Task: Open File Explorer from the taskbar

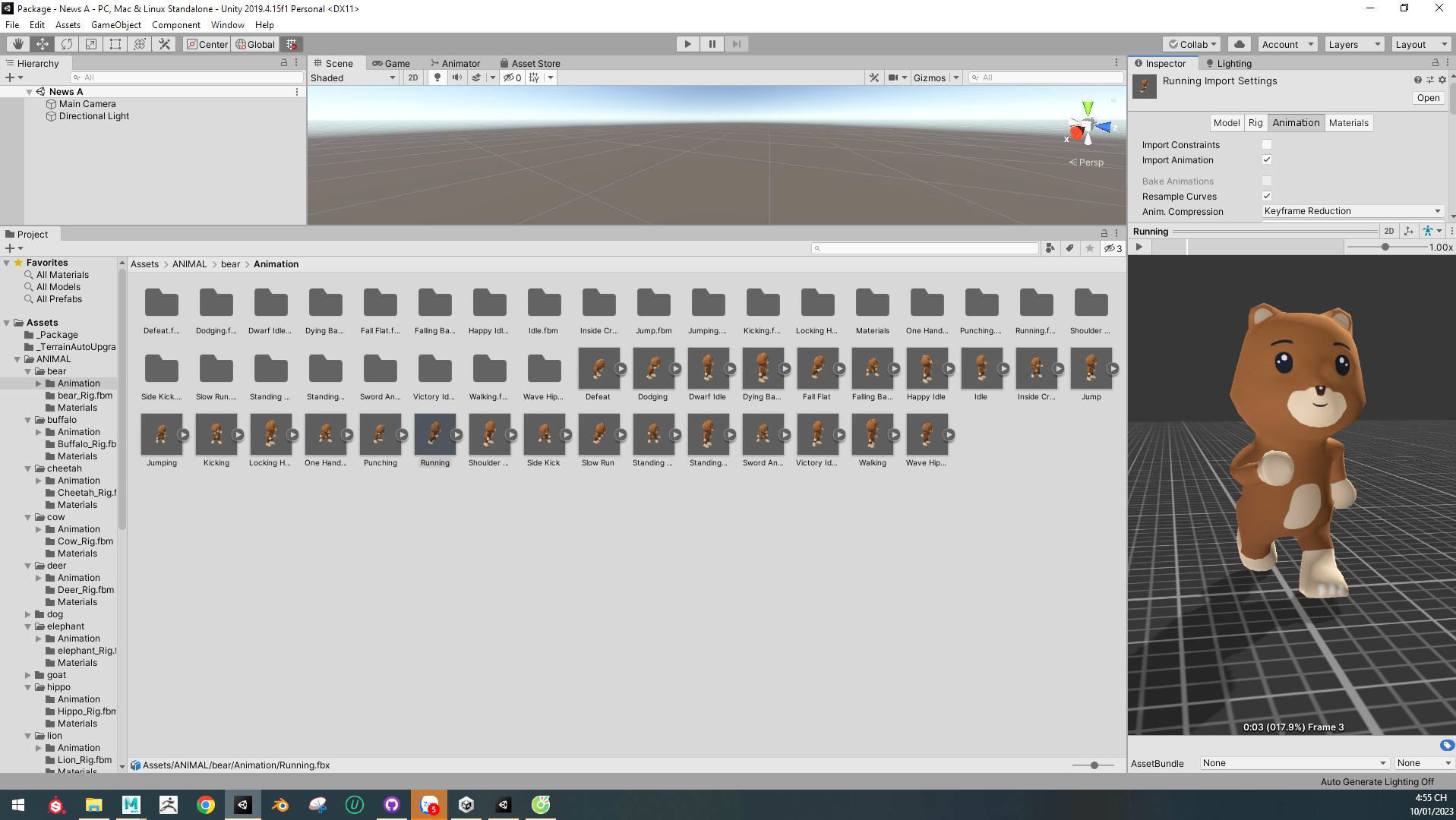Action: pyautogui.click(x=93, y=805)
